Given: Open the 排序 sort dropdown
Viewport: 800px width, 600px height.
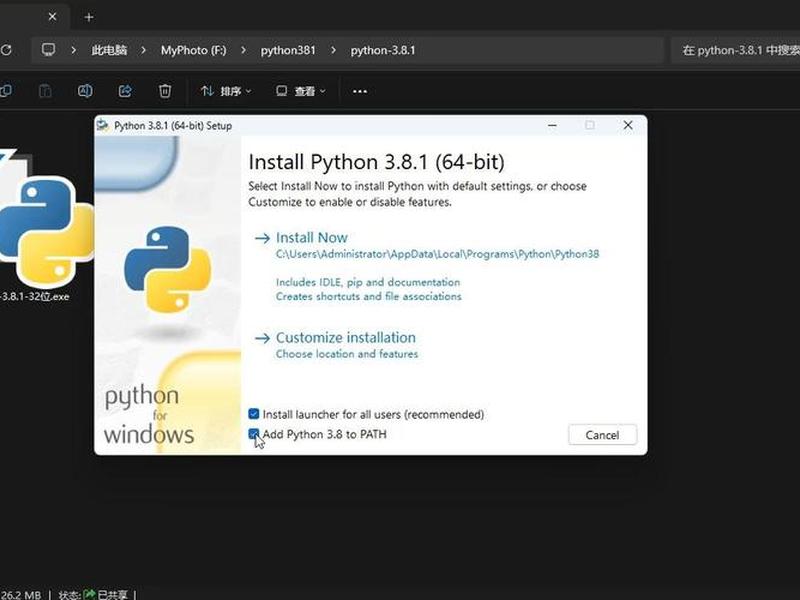Looking at the screenshot, I should [x=226, y=91].
